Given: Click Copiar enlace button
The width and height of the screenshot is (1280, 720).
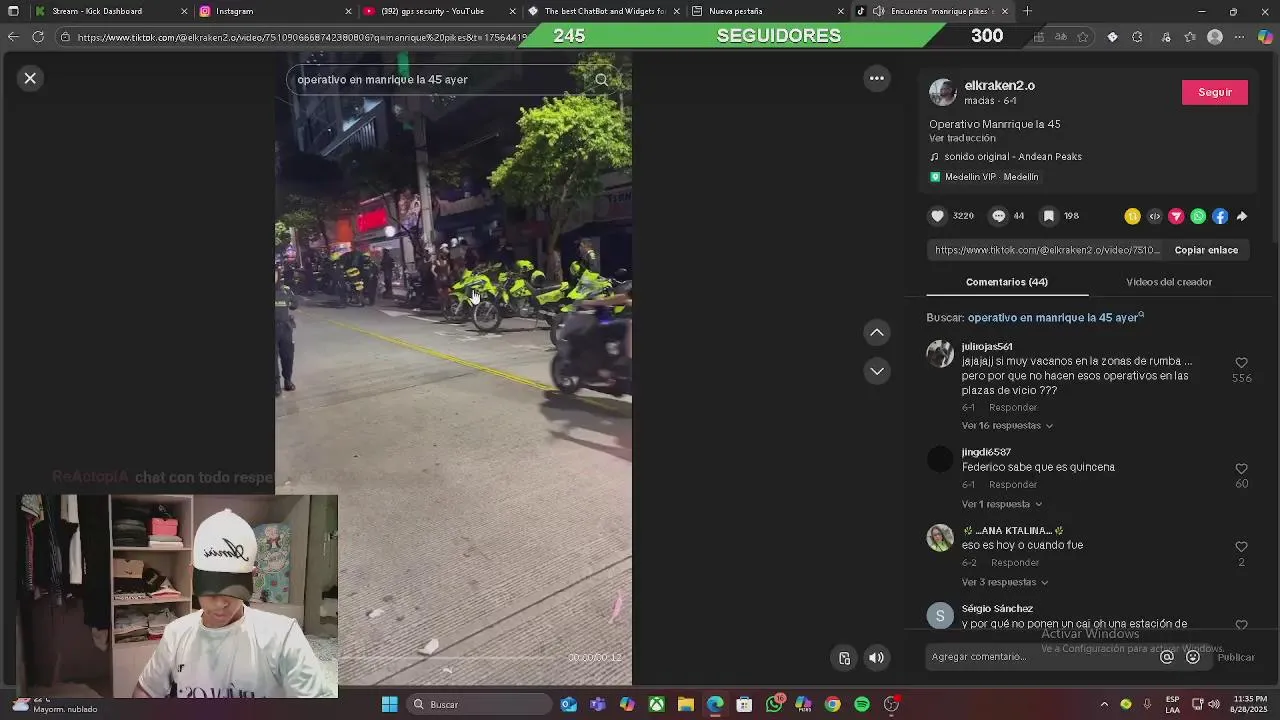Looking at the screenshot, I should [1206, 250].
